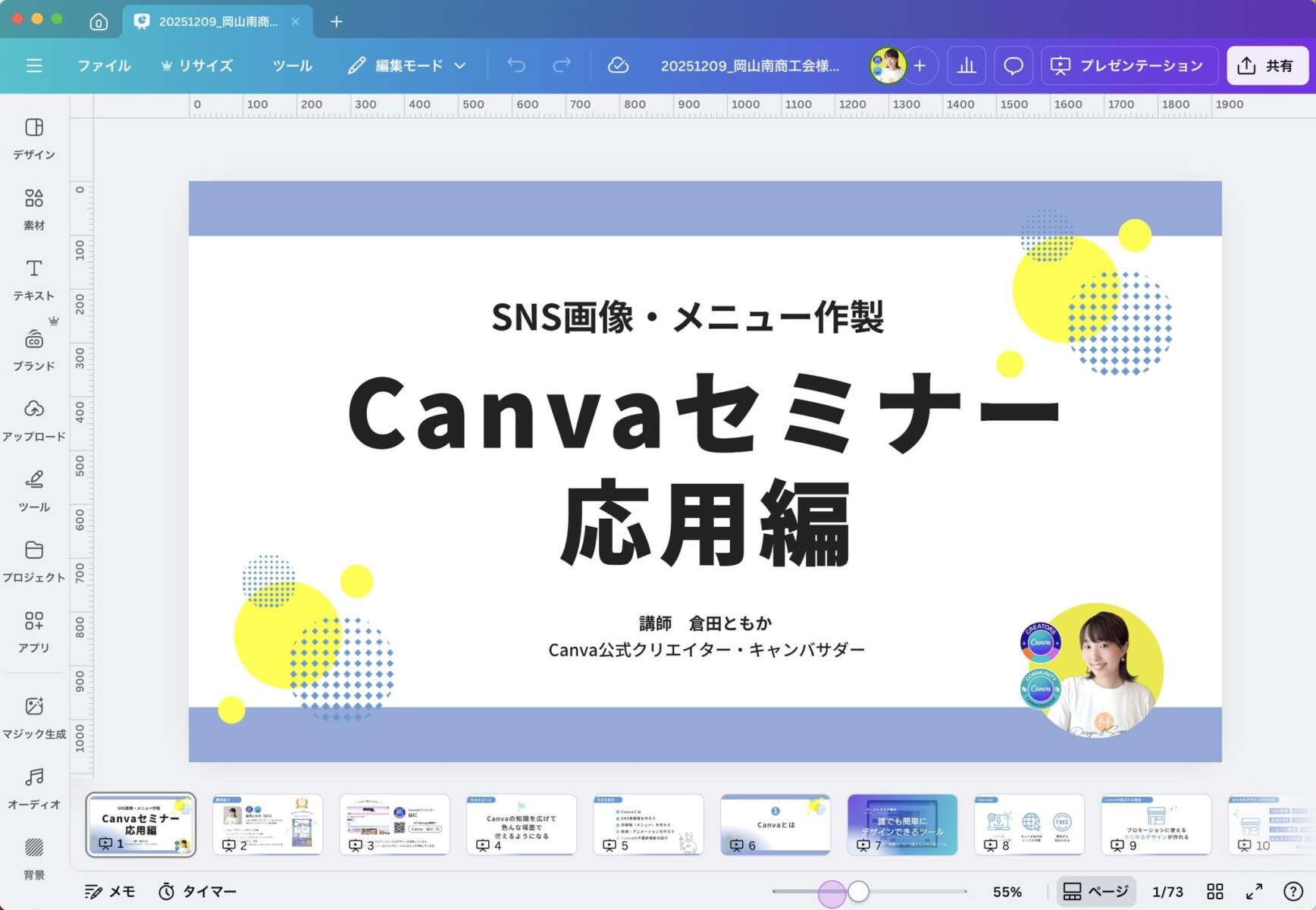The width and height of the screenshot is (1316, 910).
Task: Select the テキスト text tool
Action: pos(34,279)
